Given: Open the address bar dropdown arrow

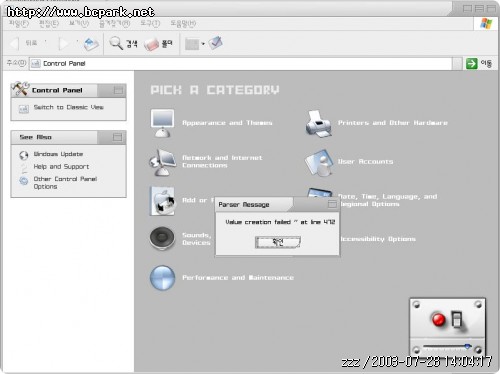Looking at the screenshot, I should tap(457, 63).
